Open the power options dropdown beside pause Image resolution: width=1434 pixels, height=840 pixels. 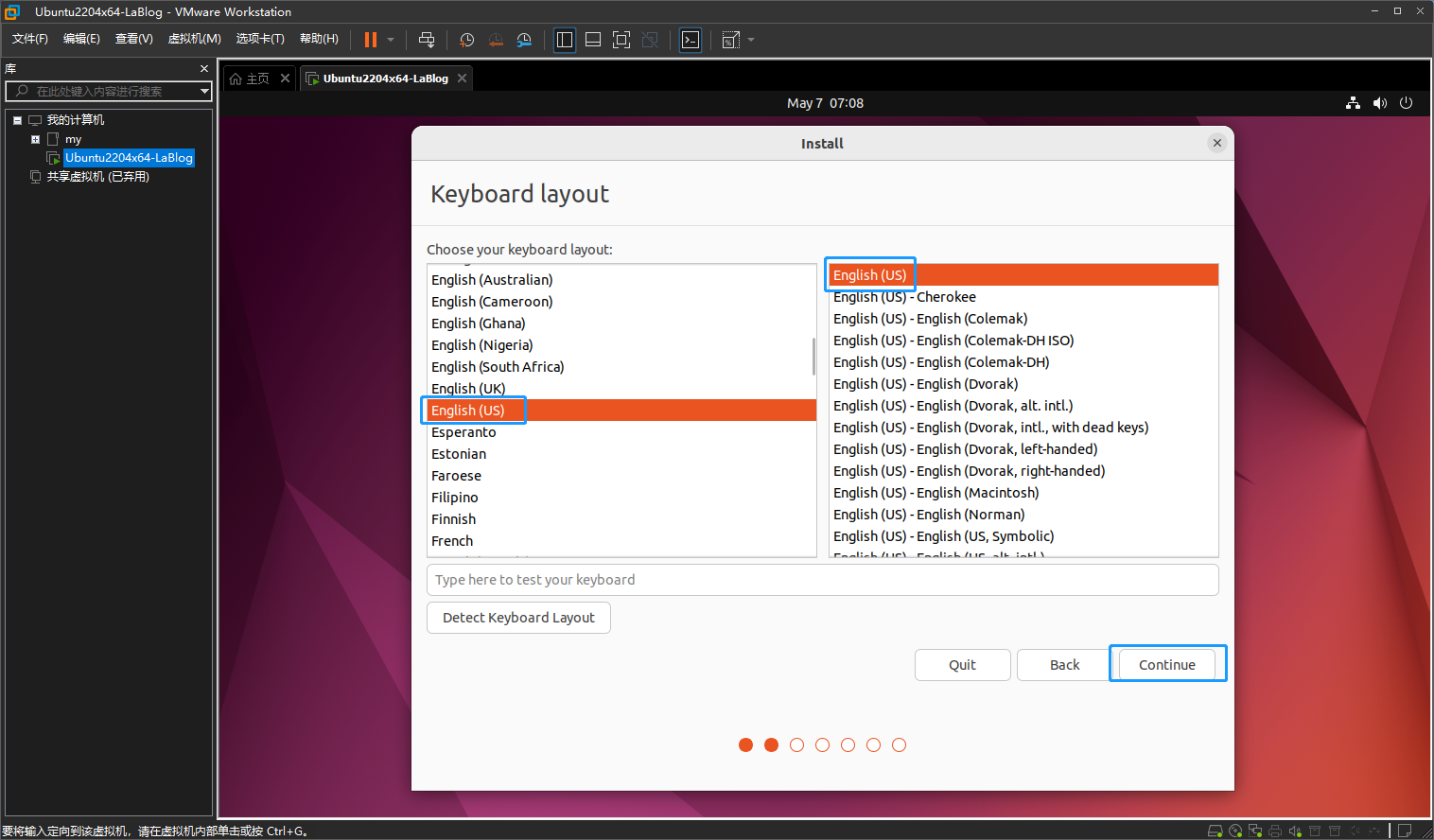point(391,40)
